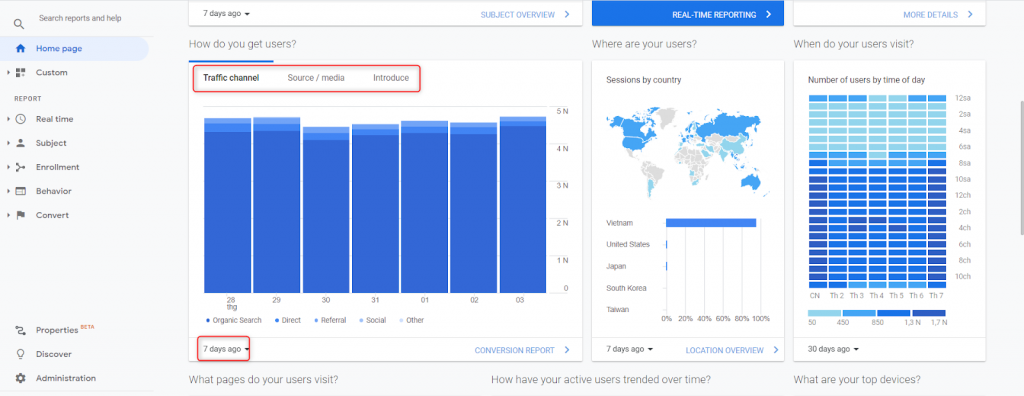
Task: Click the Custom dashboard grid icon
Action: coord(20,73)
